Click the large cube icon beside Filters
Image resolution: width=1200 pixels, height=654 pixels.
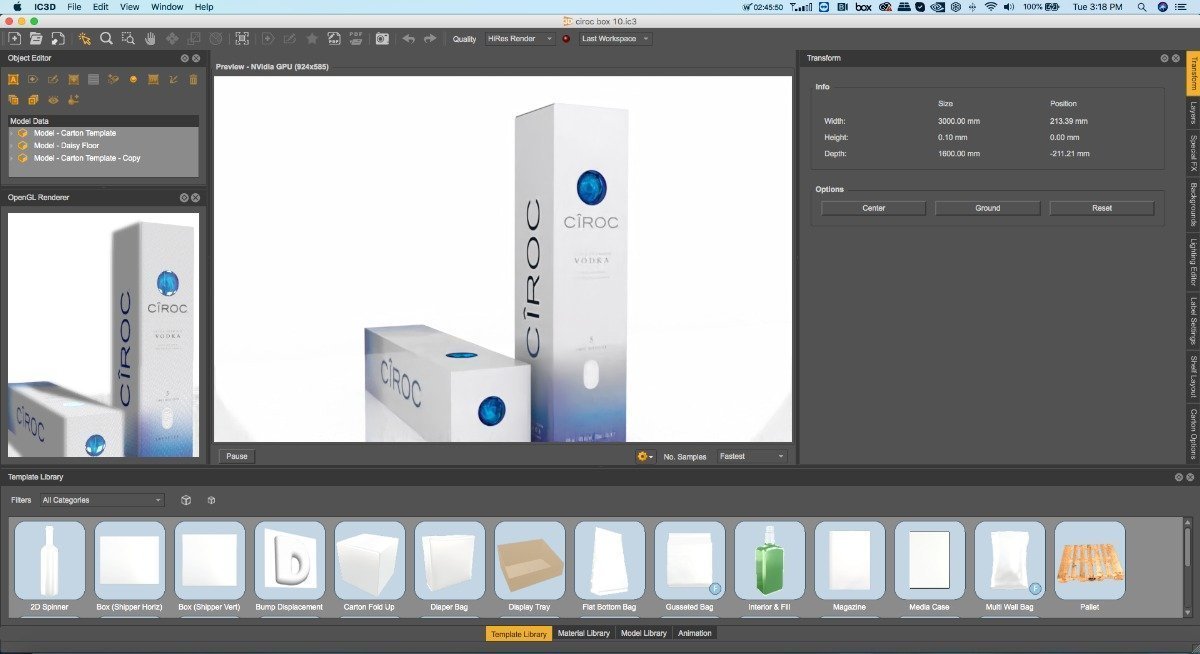coord(186,500)
